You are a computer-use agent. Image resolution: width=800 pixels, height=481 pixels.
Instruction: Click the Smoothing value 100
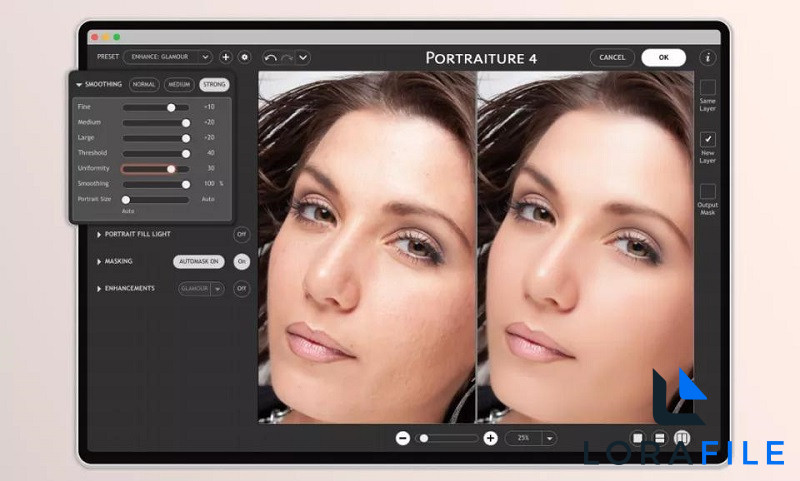coord(209,184)
